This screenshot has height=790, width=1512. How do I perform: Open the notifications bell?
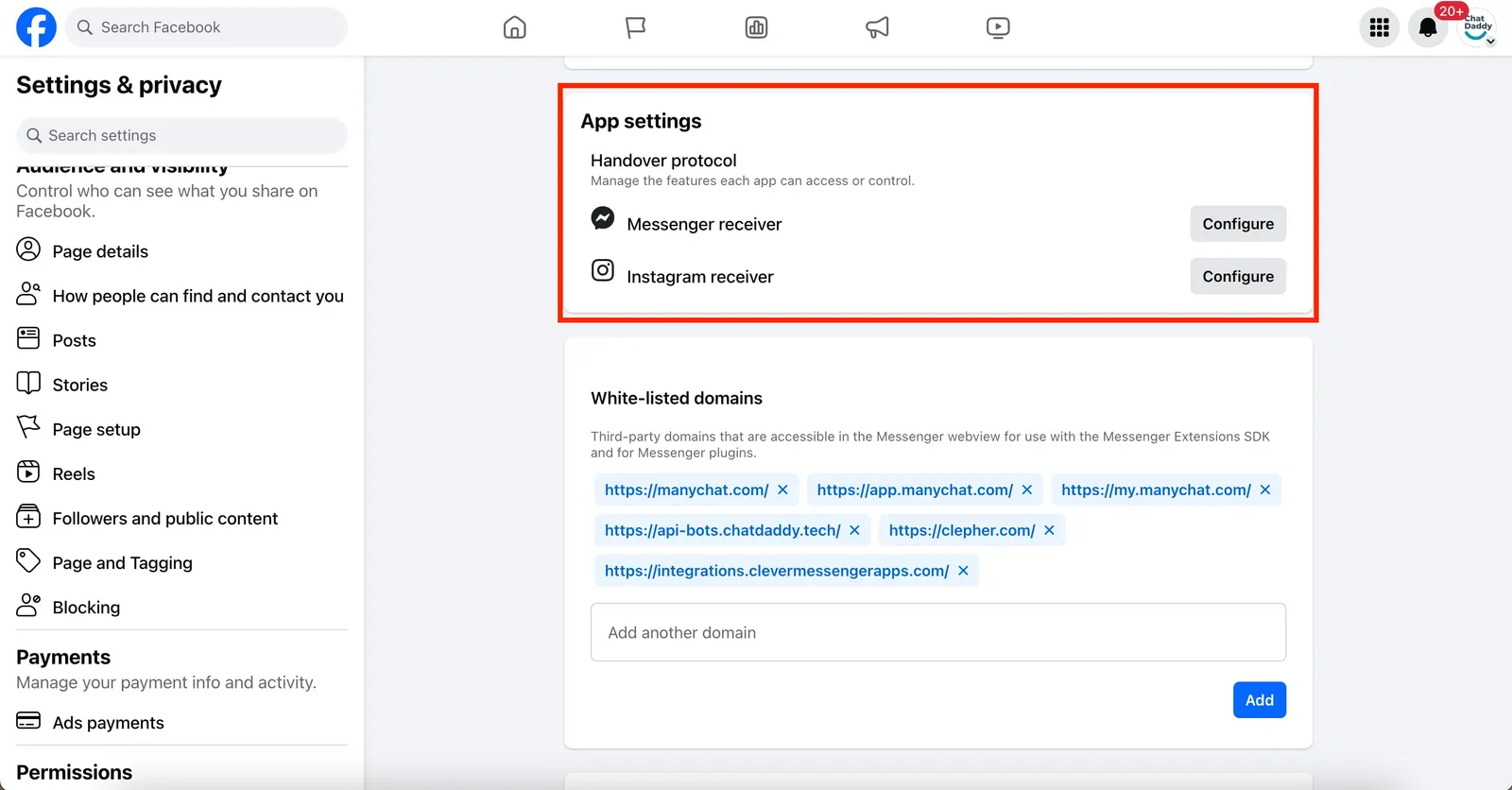click(1428, 27)
